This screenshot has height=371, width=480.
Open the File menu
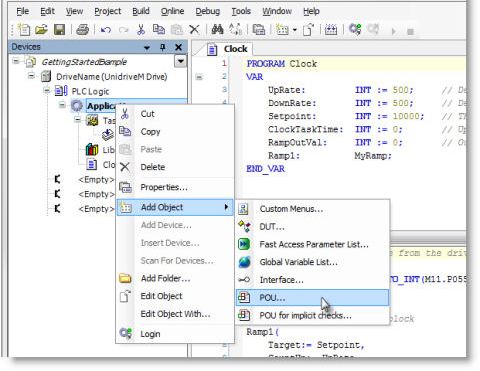coord(23,11)
